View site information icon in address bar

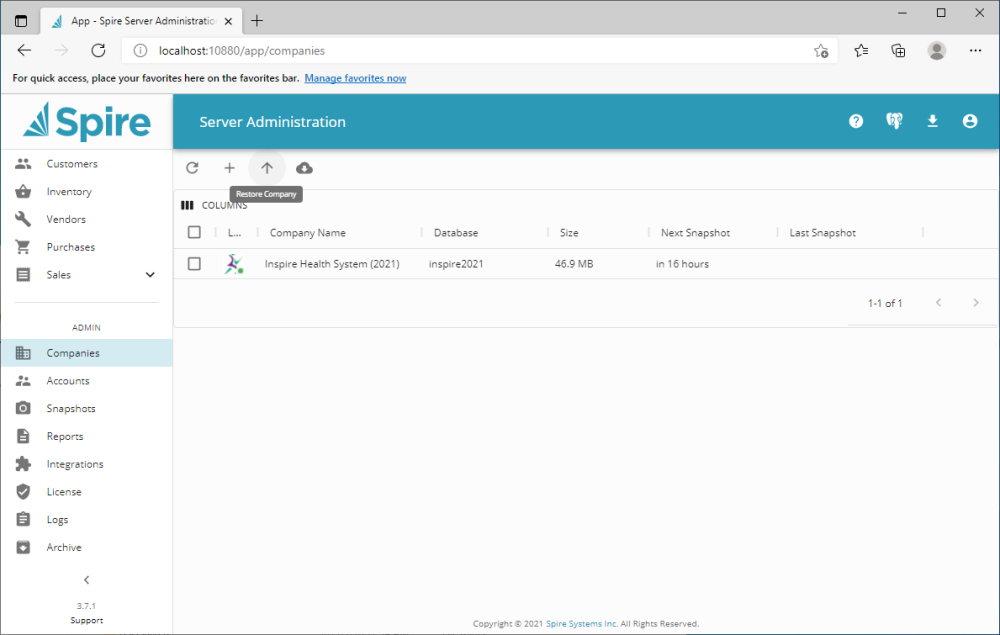(140, 50)
